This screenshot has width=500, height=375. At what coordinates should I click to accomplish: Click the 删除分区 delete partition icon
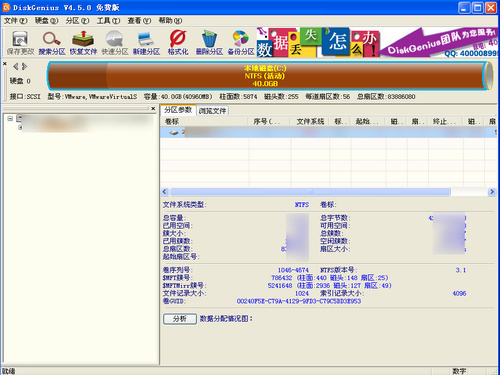209,43
